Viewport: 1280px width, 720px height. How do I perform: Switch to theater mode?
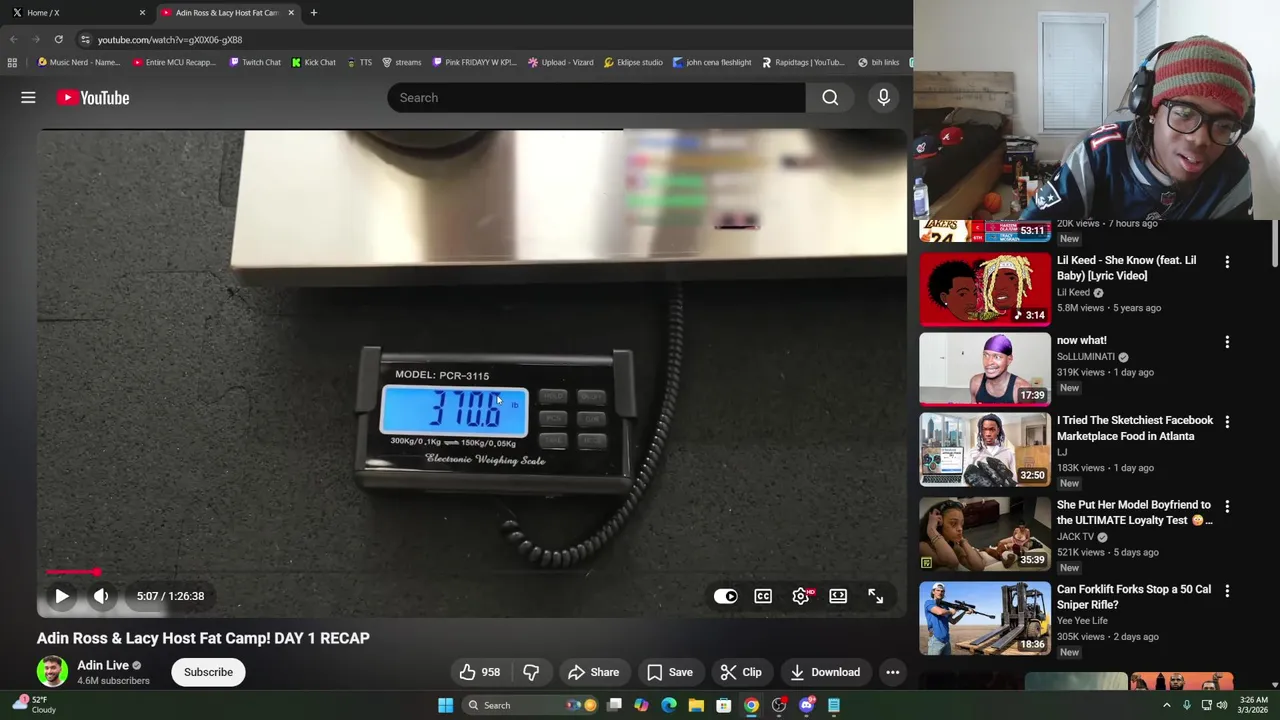[838, 596]
